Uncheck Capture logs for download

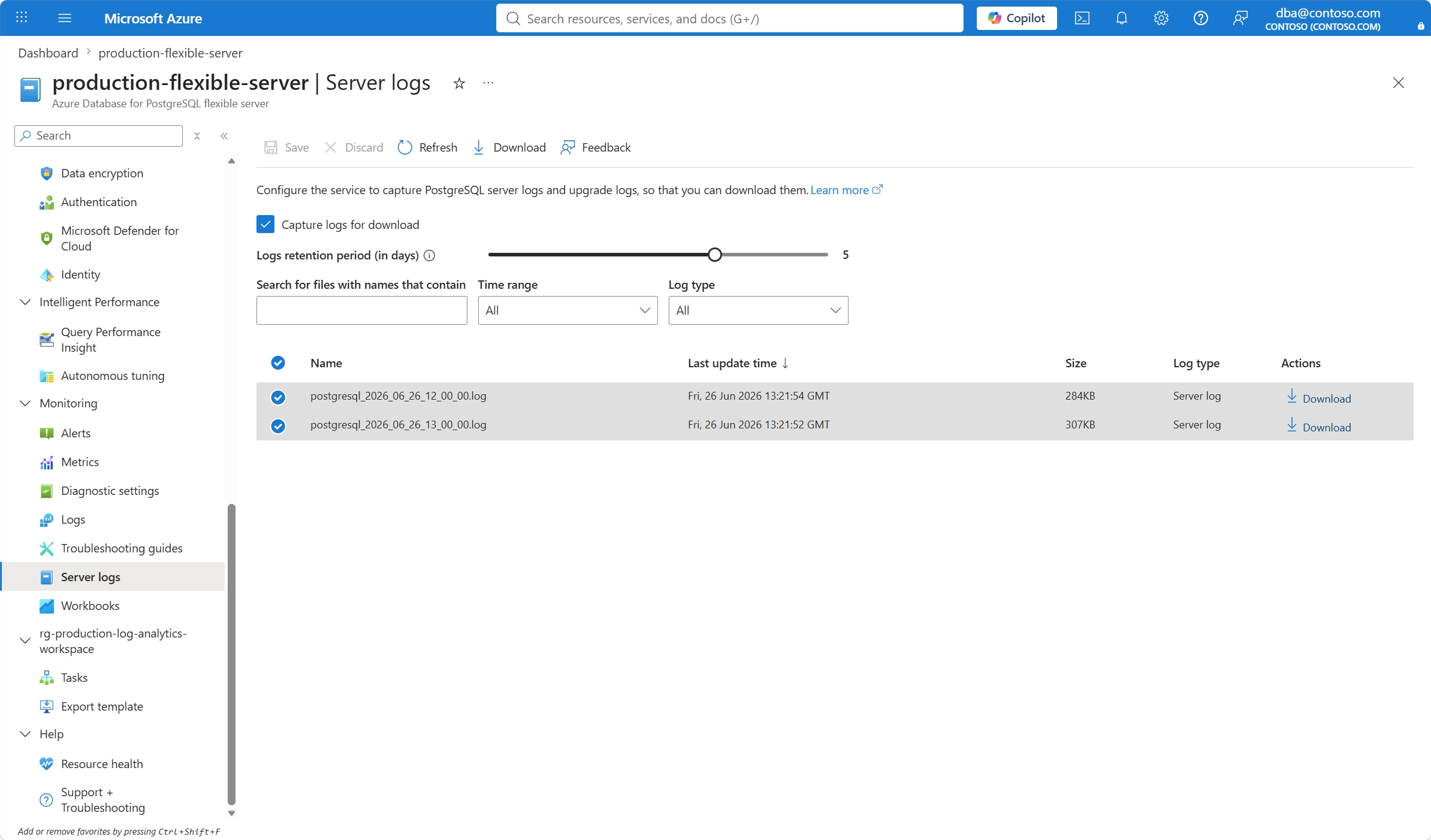tap(265, 225)
